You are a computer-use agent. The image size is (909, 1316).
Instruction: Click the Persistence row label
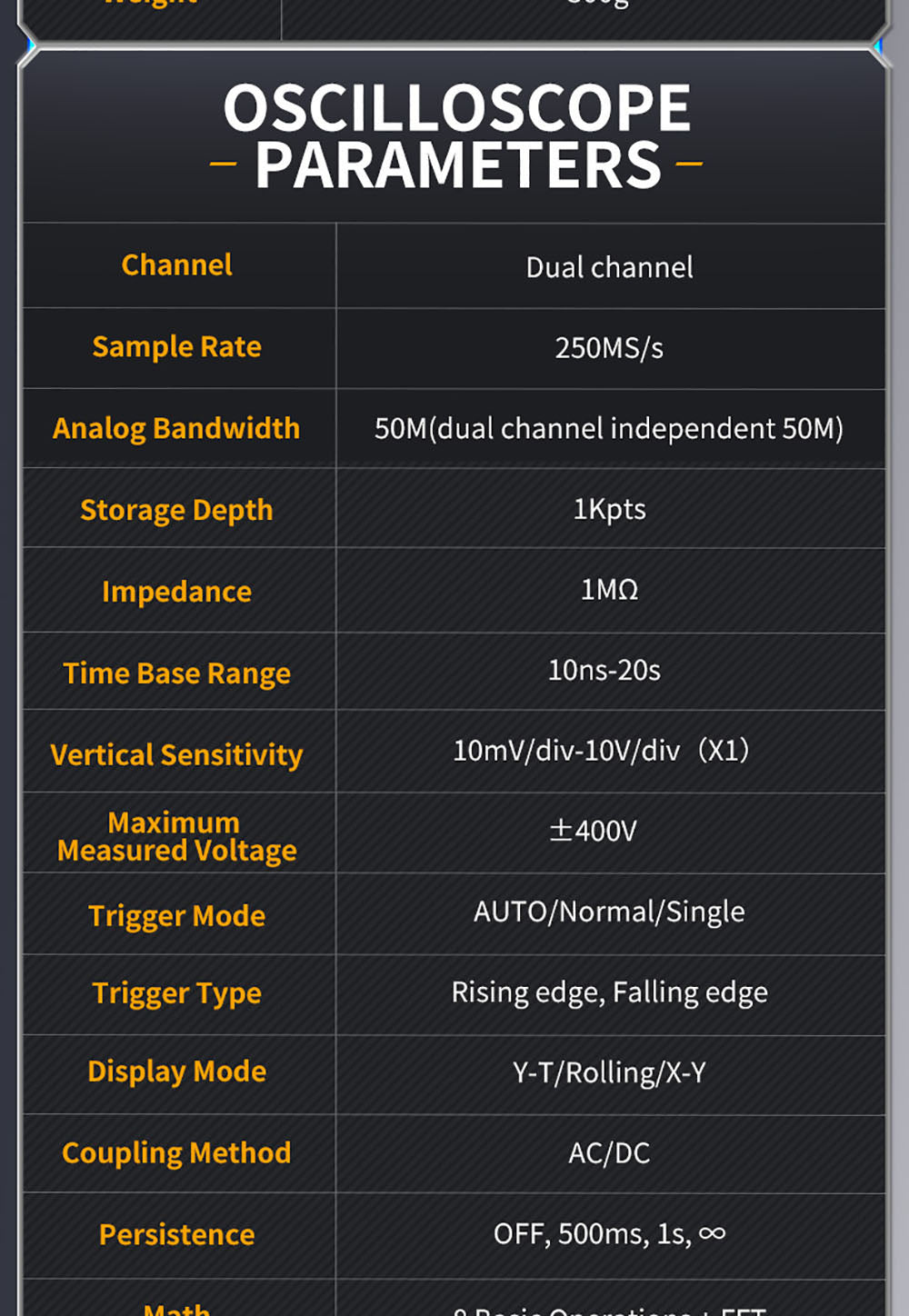(177, 1234)
